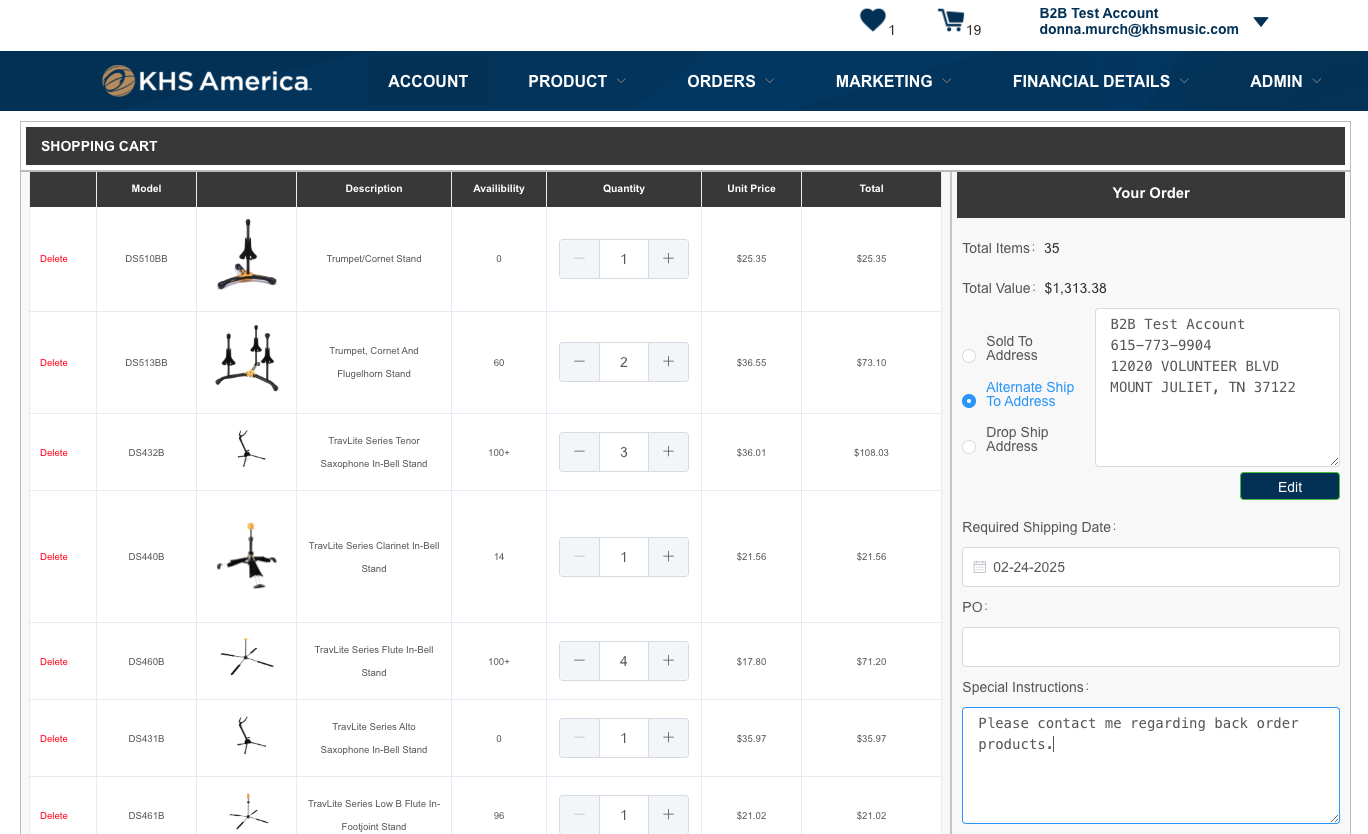Click the PO input field
Screen dimensions: 1368x834
point(1150,647)
